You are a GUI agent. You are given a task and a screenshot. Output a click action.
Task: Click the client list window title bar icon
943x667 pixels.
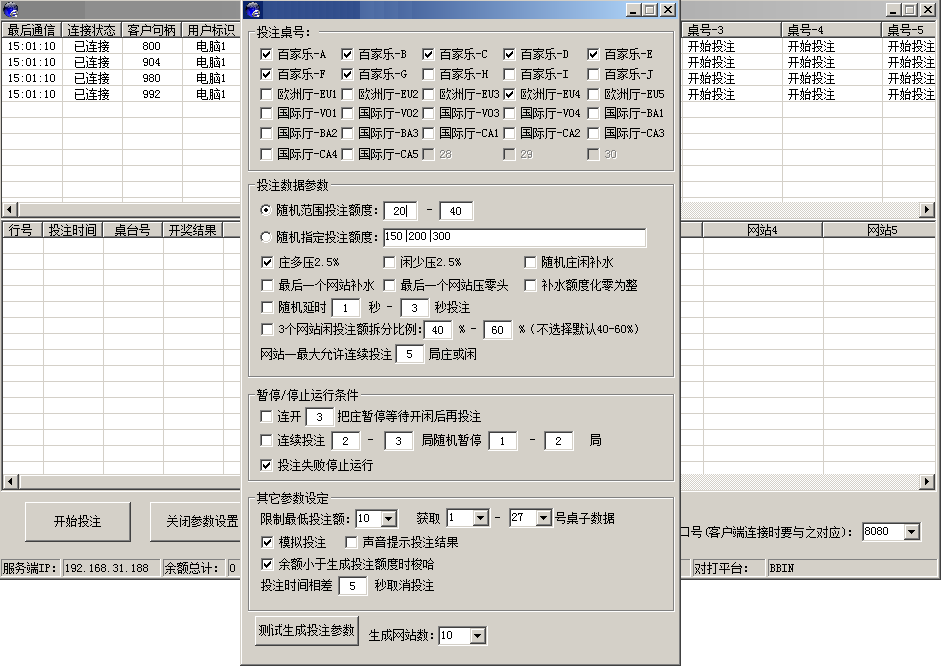(x=10, y=10)
